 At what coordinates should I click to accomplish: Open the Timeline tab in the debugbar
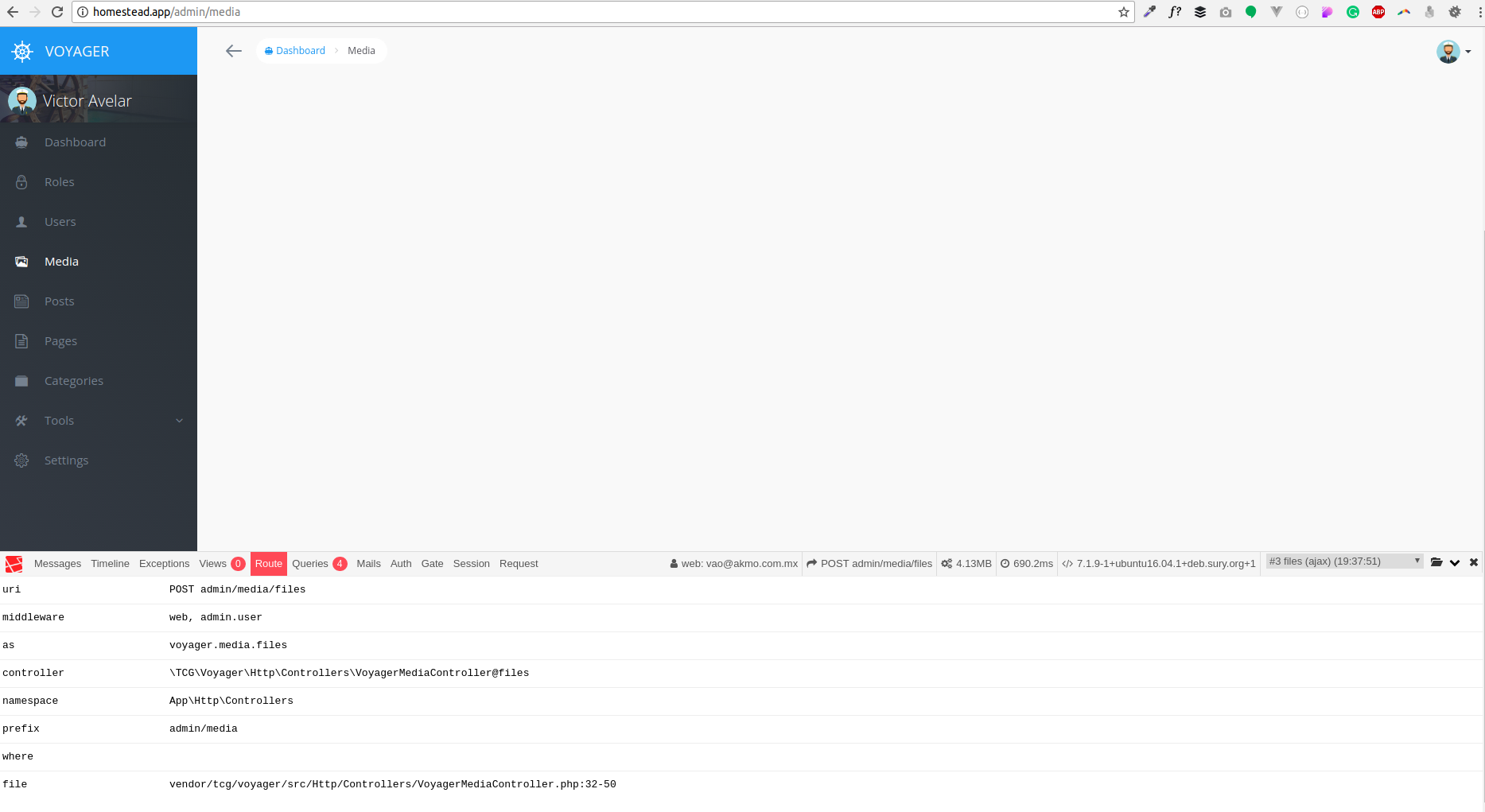pyautogui.click(x=110, y=563)
